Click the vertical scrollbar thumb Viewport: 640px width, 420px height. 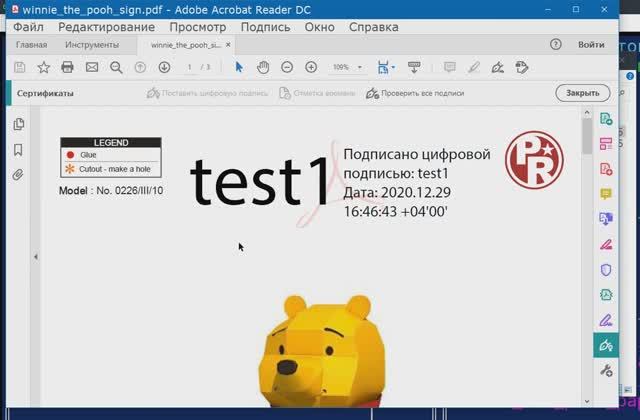click(x=587, y=137)
